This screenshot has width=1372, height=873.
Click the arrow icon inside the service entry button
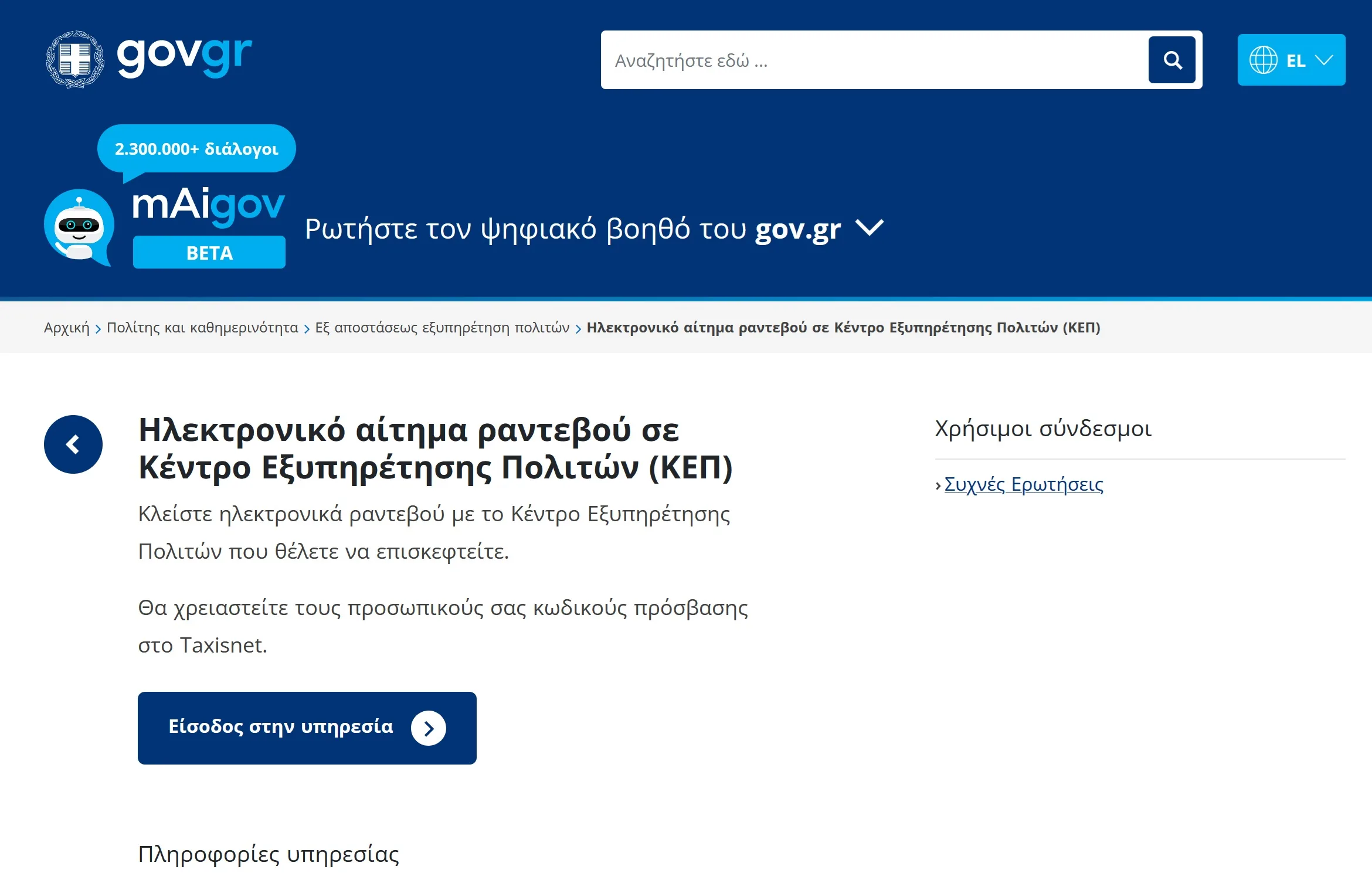coord(430,728)
